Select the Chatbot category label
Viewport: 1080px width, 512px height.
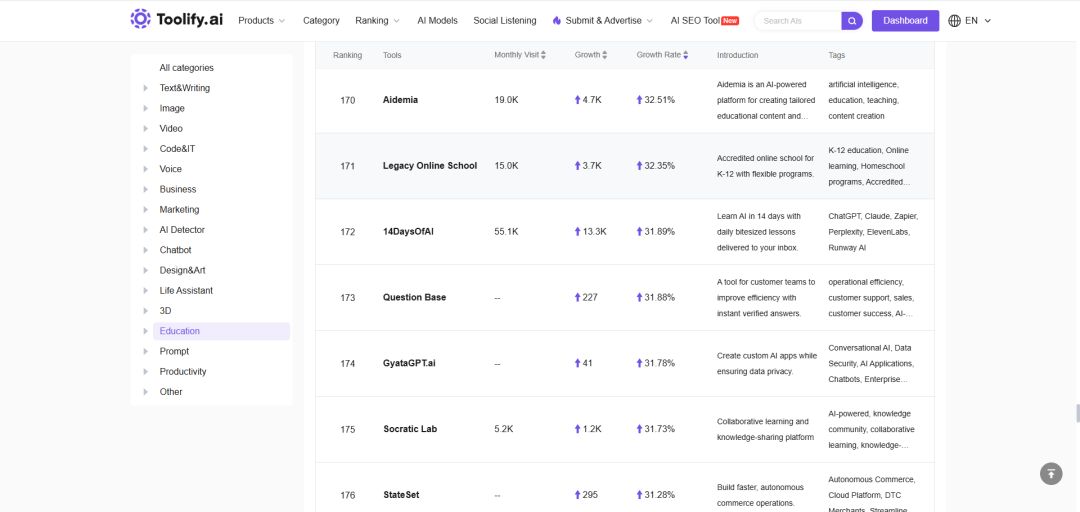(176, 250)
